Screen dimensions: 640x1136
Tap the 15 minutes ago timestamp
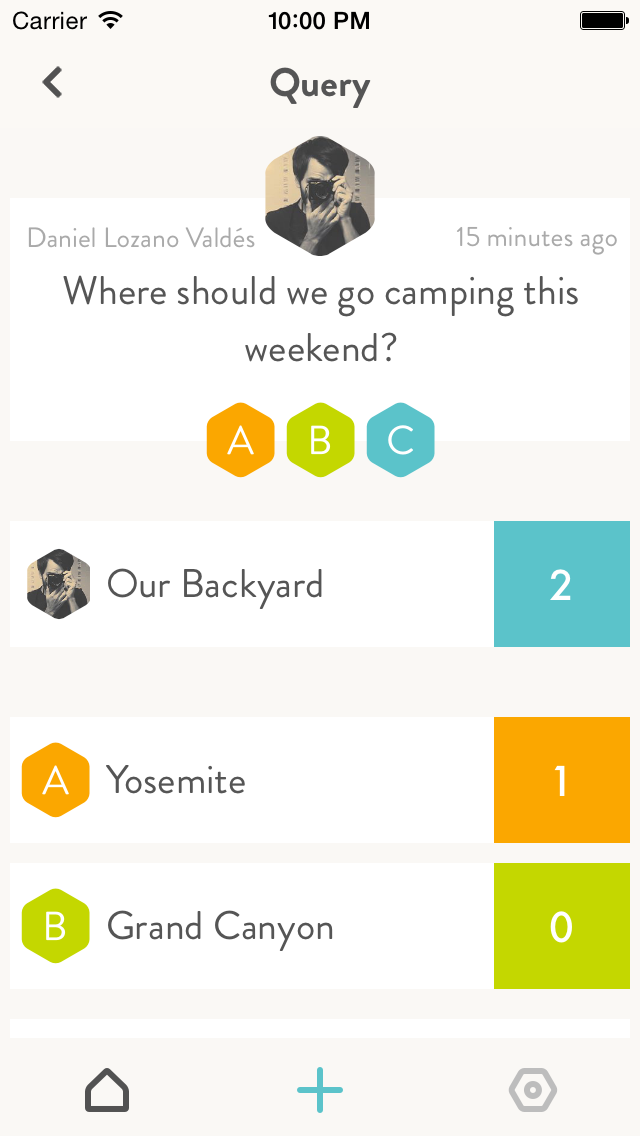pos(536,238)
